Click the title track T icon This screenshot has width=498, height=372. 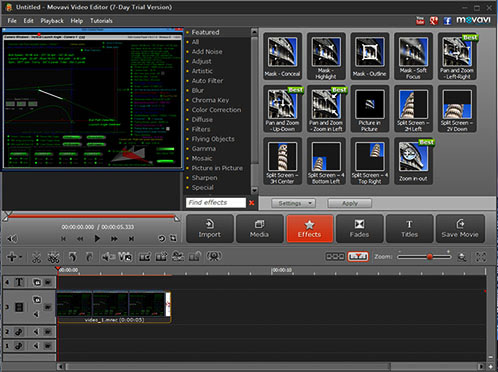(x=19, y=282)
